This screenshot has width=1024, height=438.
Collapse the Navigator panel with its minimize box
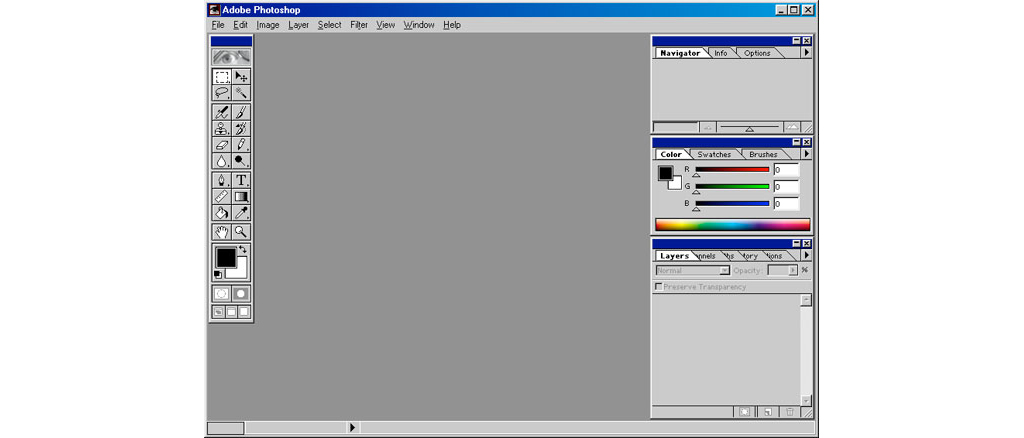(797, 40)
